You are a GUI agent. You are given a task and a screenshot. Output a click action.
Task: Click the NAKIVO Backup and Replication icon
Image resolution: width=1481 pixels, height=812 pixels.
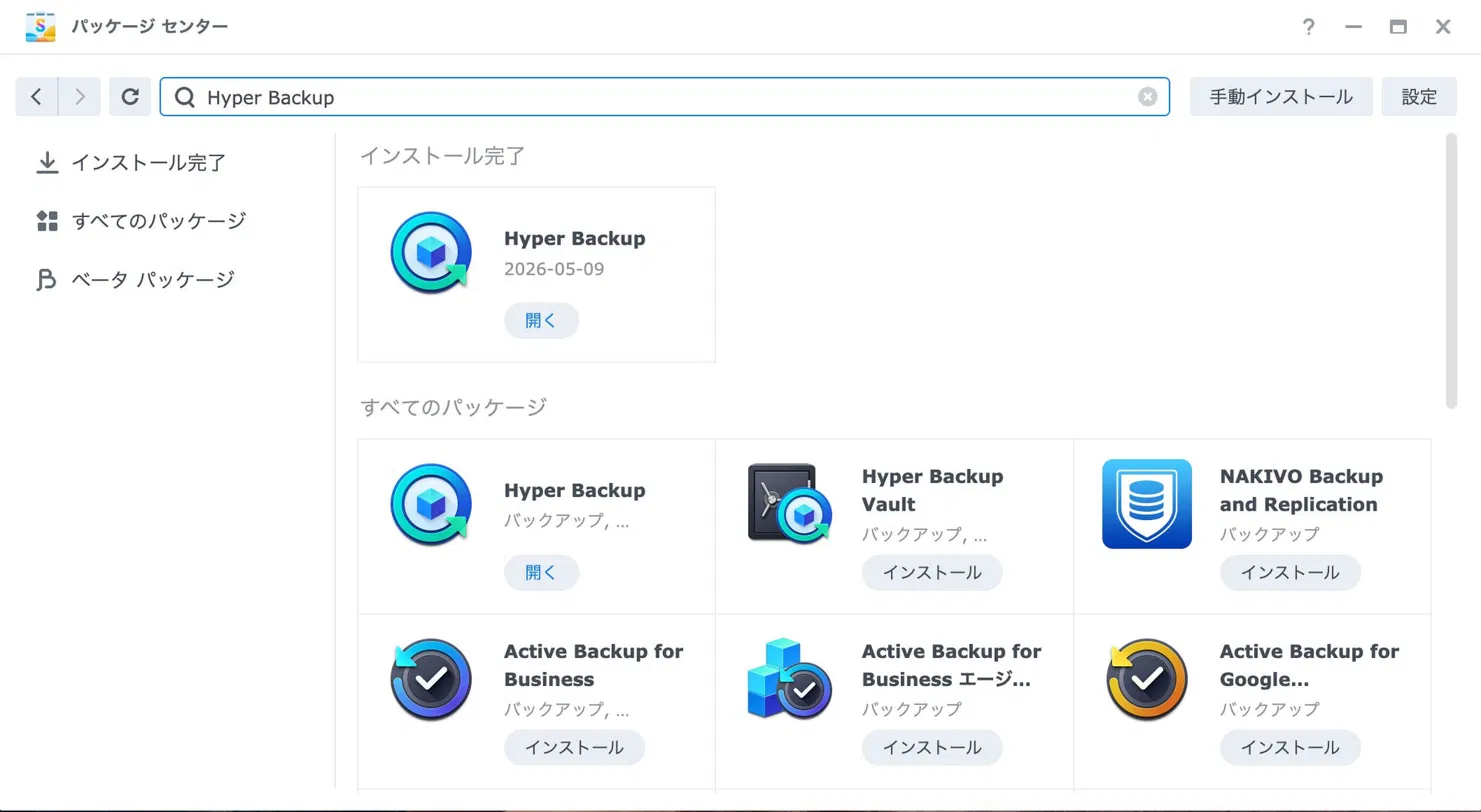point(1147,504)
